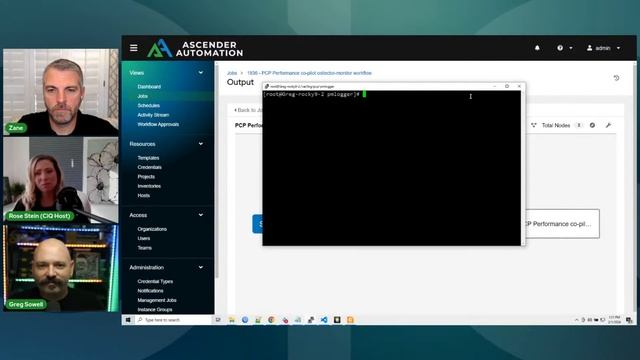The width and height of the screenshot is (640, 360).
Task: Open Credential Types in the sidebar
Action: point(155,281)
